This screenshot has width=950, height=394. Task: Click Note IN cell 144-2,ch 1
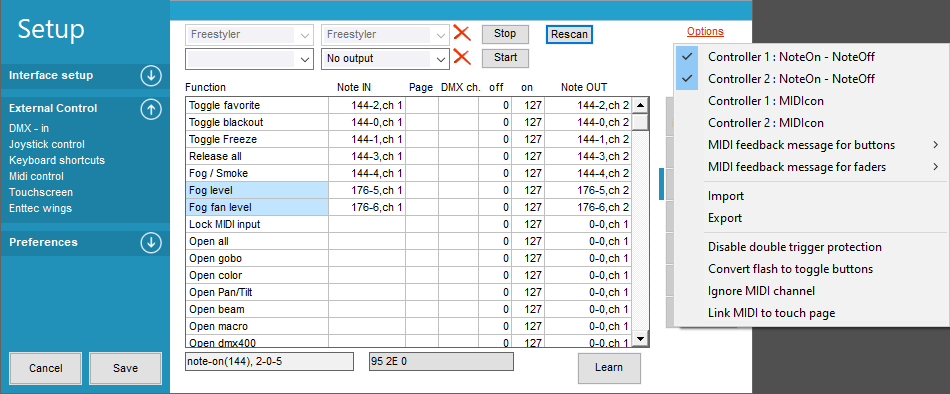point(367,105)
